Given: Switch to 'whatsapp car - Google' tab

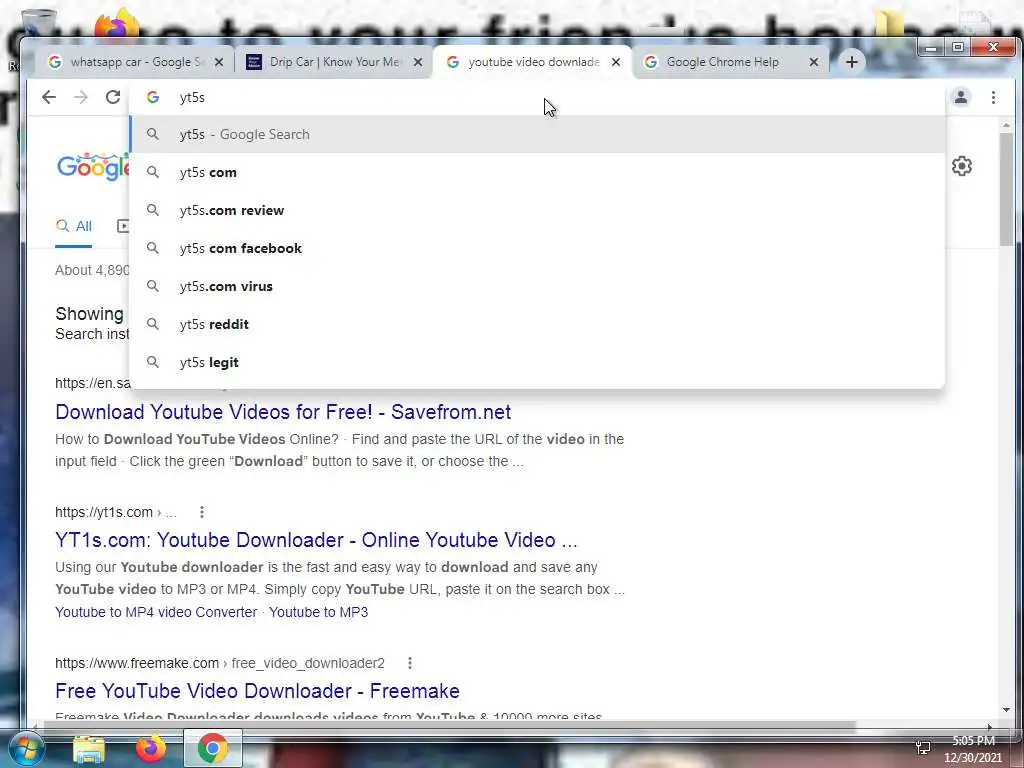Looking at the screenshot, I should pyautogui.click(x=134, y=62).
